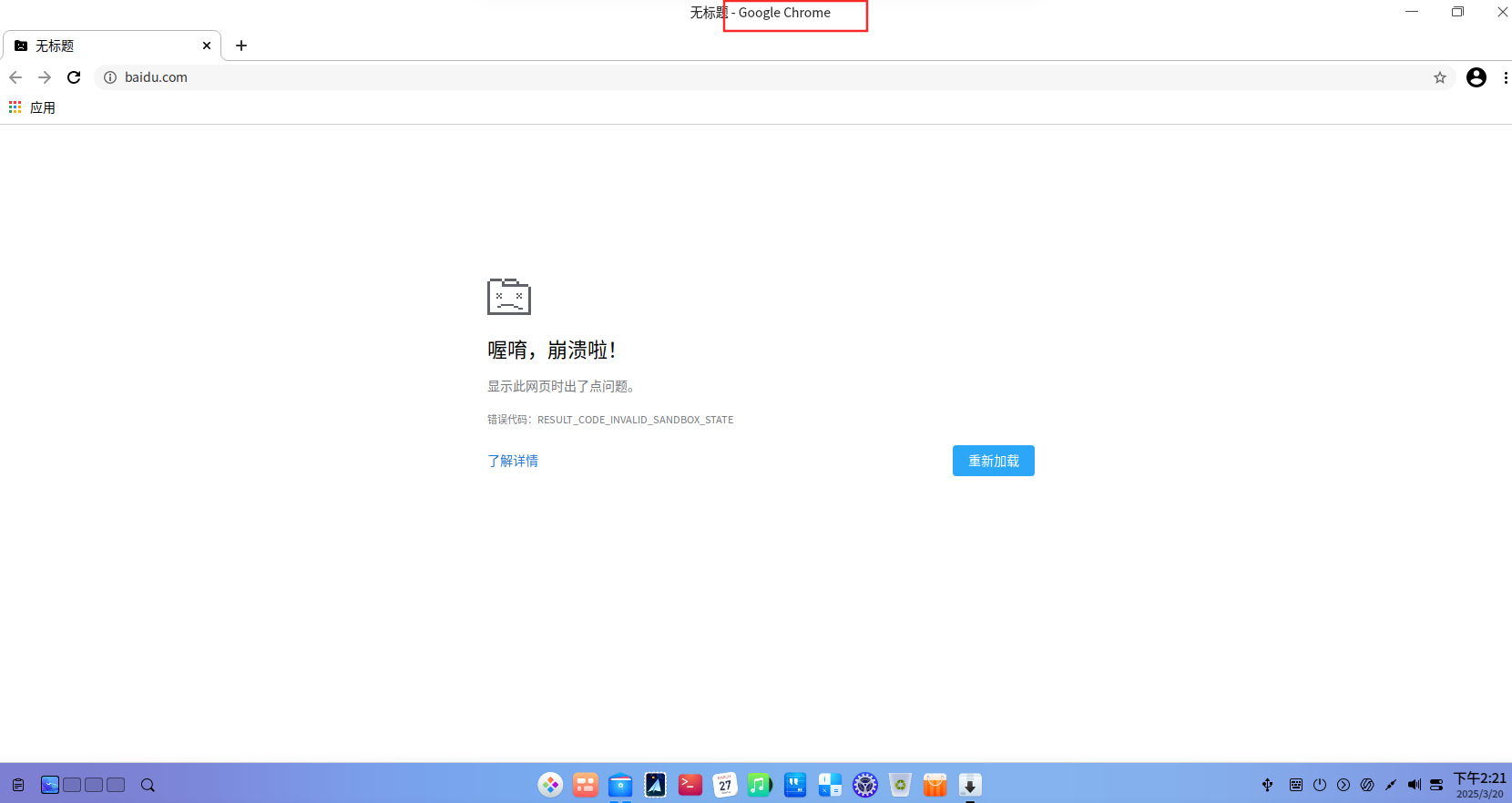The image size is (1512, 803).
Task: Open the volume speaker tray icon
Action: pos(1415,785)
